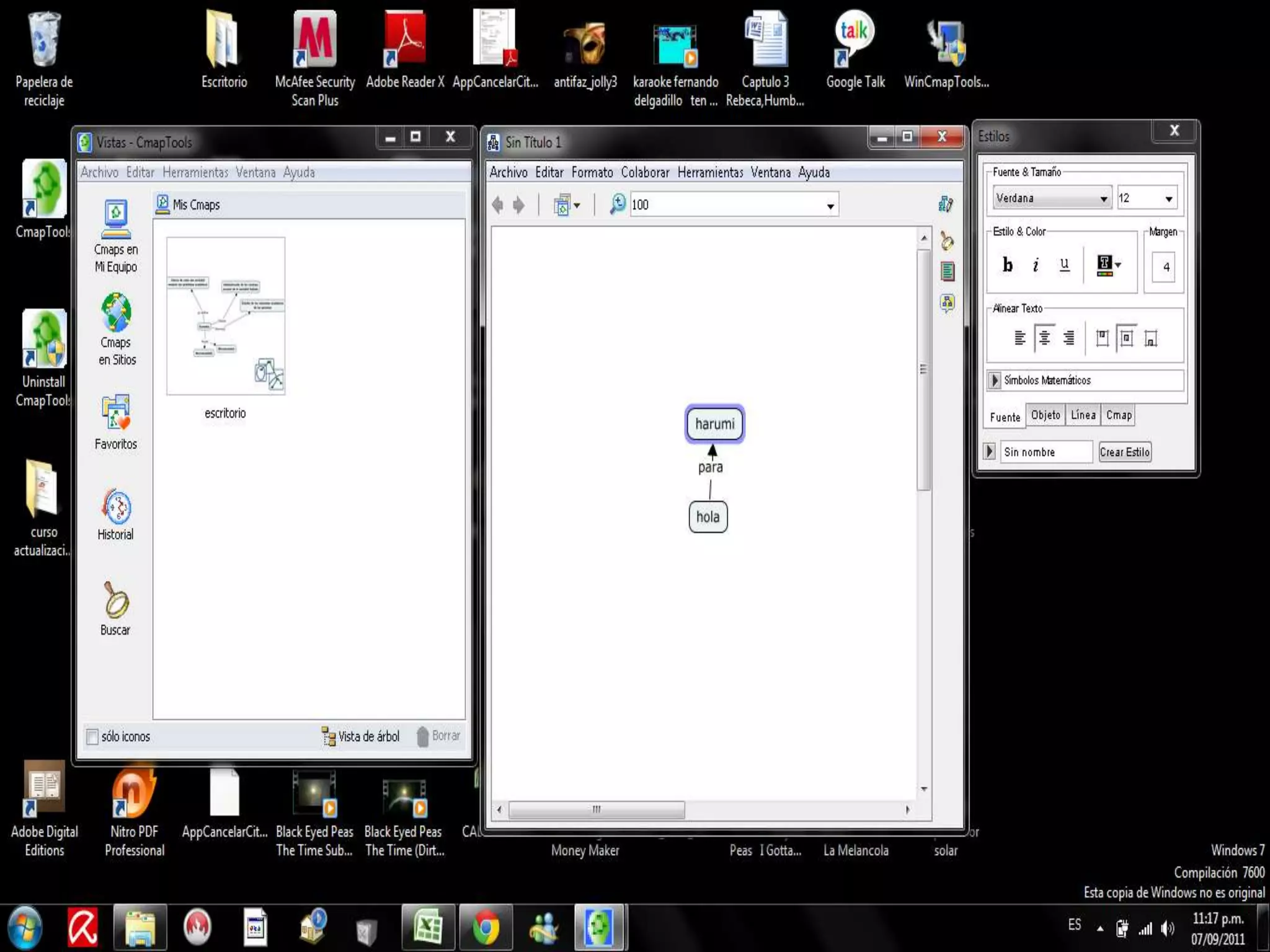
Task: Toggle bold style button
Action: (1008, 265)
